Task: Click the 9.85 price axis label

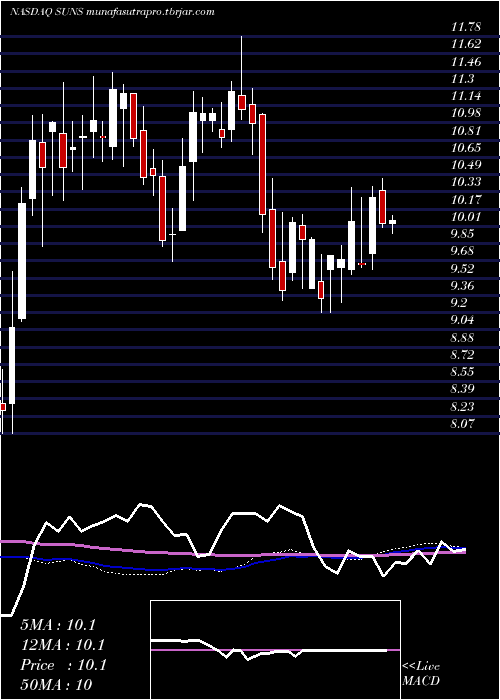Action: 463,234
